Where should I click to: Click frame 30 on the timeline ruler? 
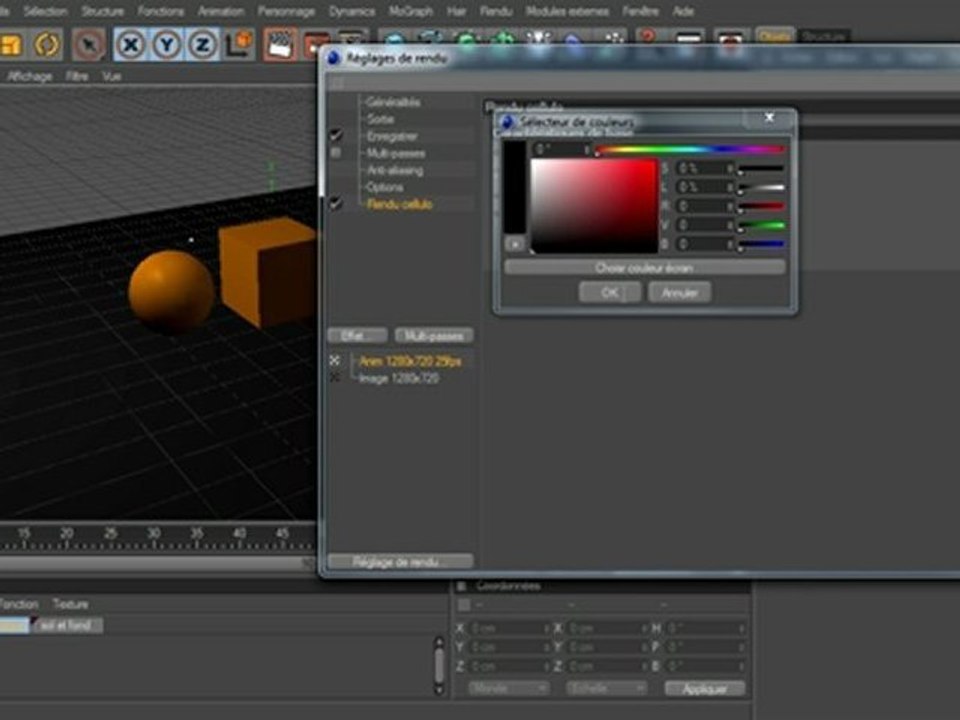tap(154, 534)
